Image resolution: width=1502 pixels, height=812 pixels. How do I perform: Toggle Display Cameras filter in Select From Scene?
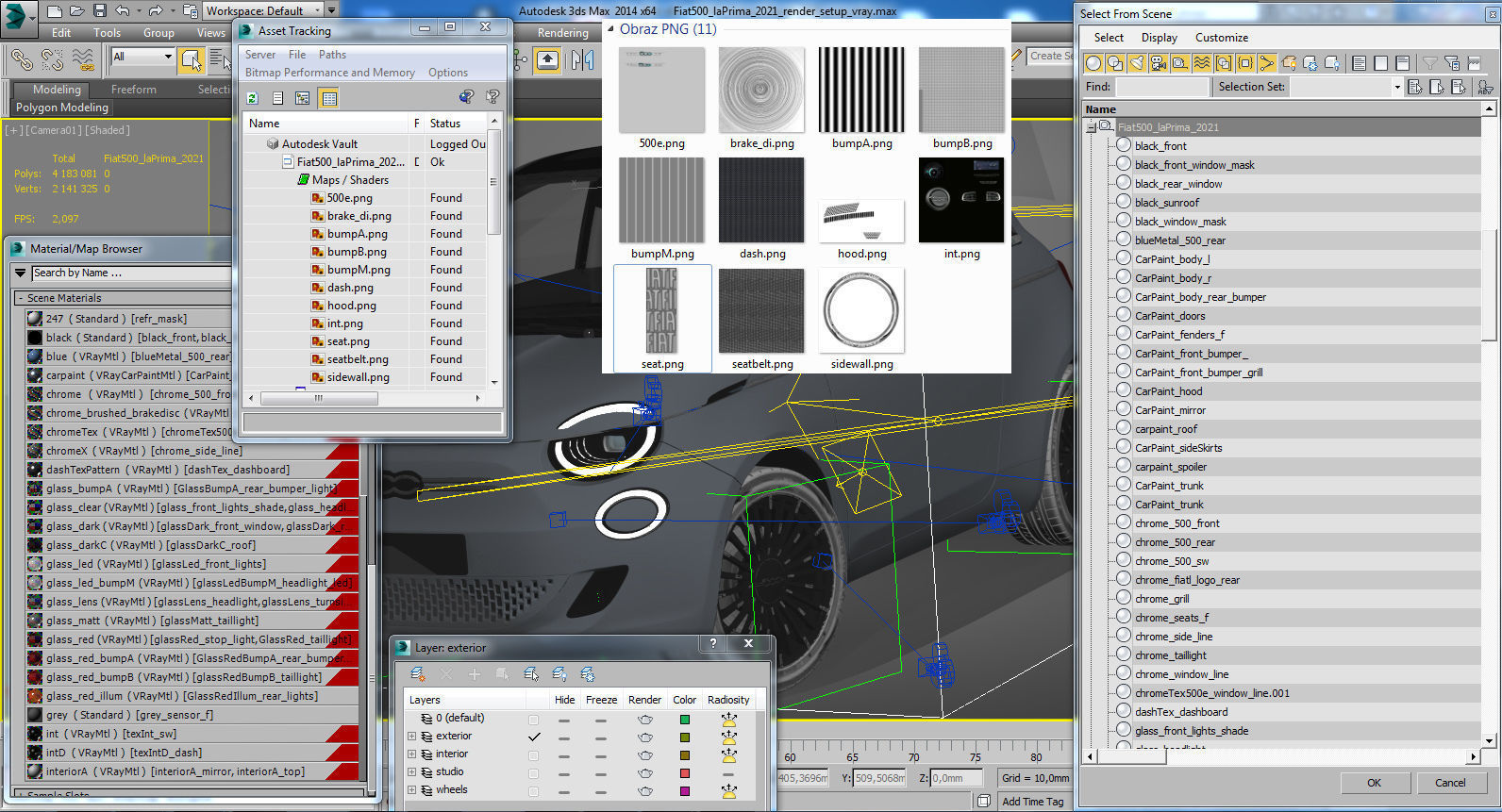[1159, 63]
